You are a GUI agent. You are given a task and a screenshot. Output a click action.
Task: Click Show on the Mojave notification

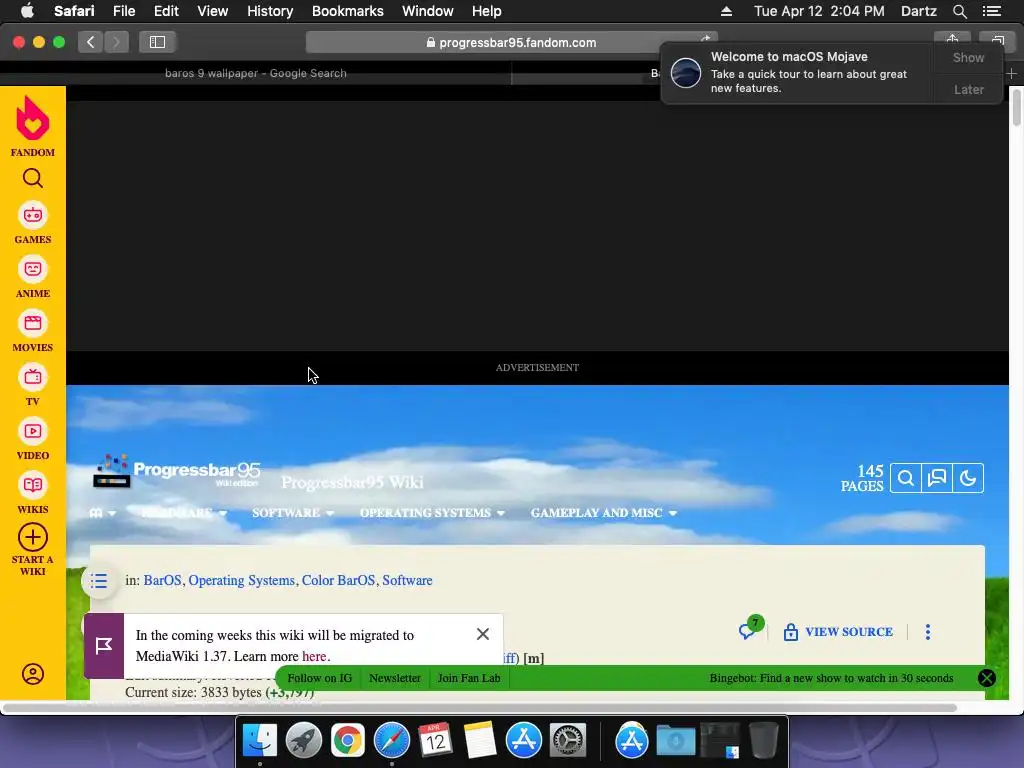point(968,57)
